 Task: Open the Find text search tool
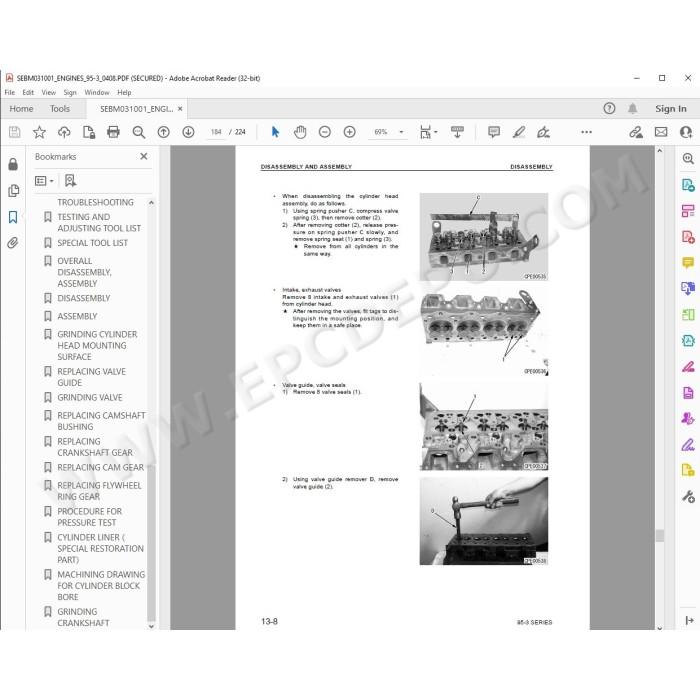(x=139, y=132)
